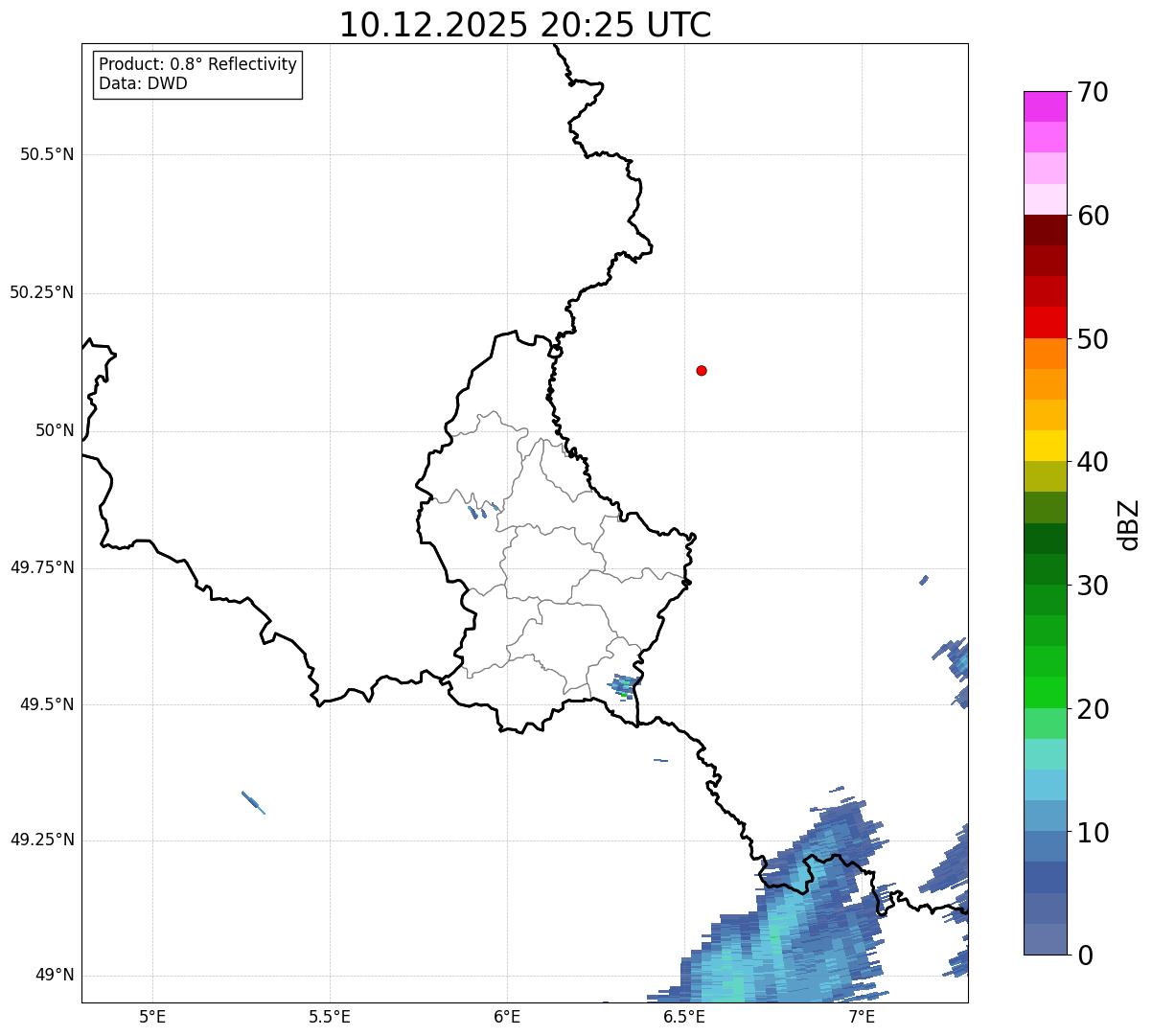This screenshot has height=1036, width=1152.
Task: Click the 'dBZ' colorbar axis label
Action: point(1129,523)
